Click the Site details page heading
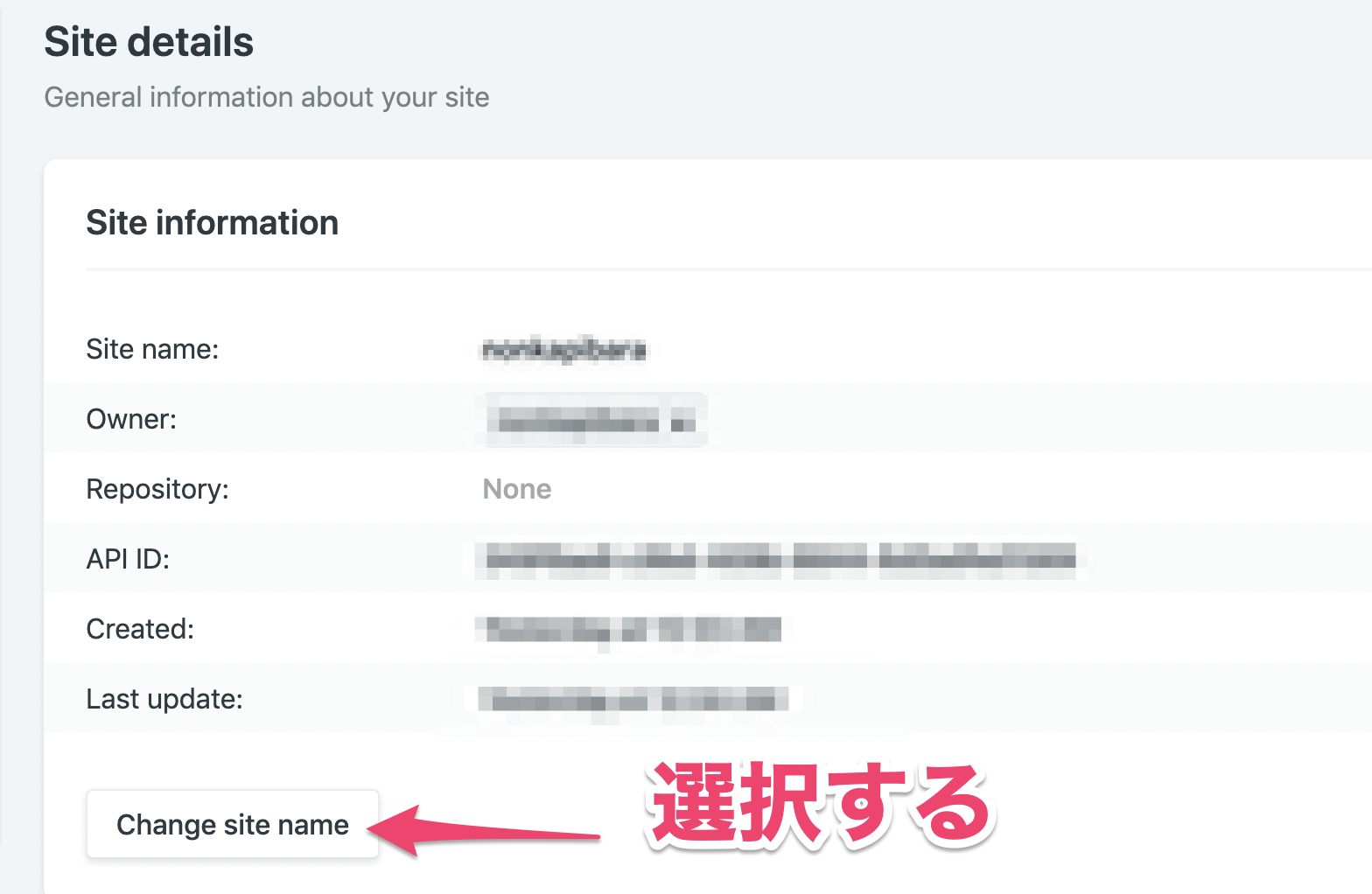Image resolution: width=1372 pixels, height=894 pixels. pos(149,41)
